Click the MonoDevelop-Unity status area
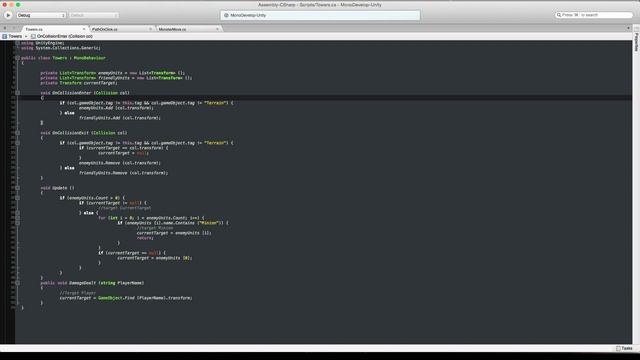 pos(320,15)
